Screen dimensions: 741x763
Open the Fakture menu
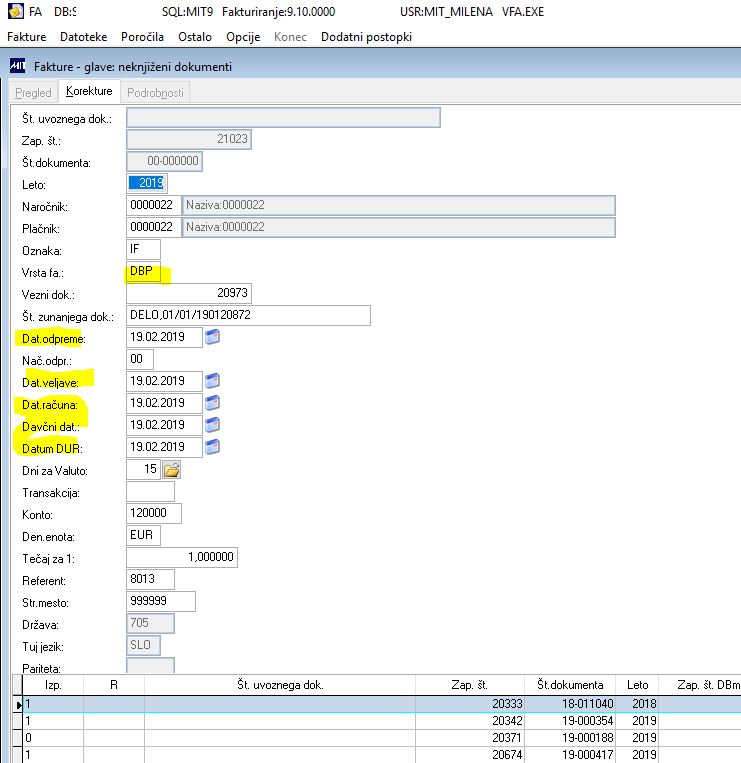point(27,37)
